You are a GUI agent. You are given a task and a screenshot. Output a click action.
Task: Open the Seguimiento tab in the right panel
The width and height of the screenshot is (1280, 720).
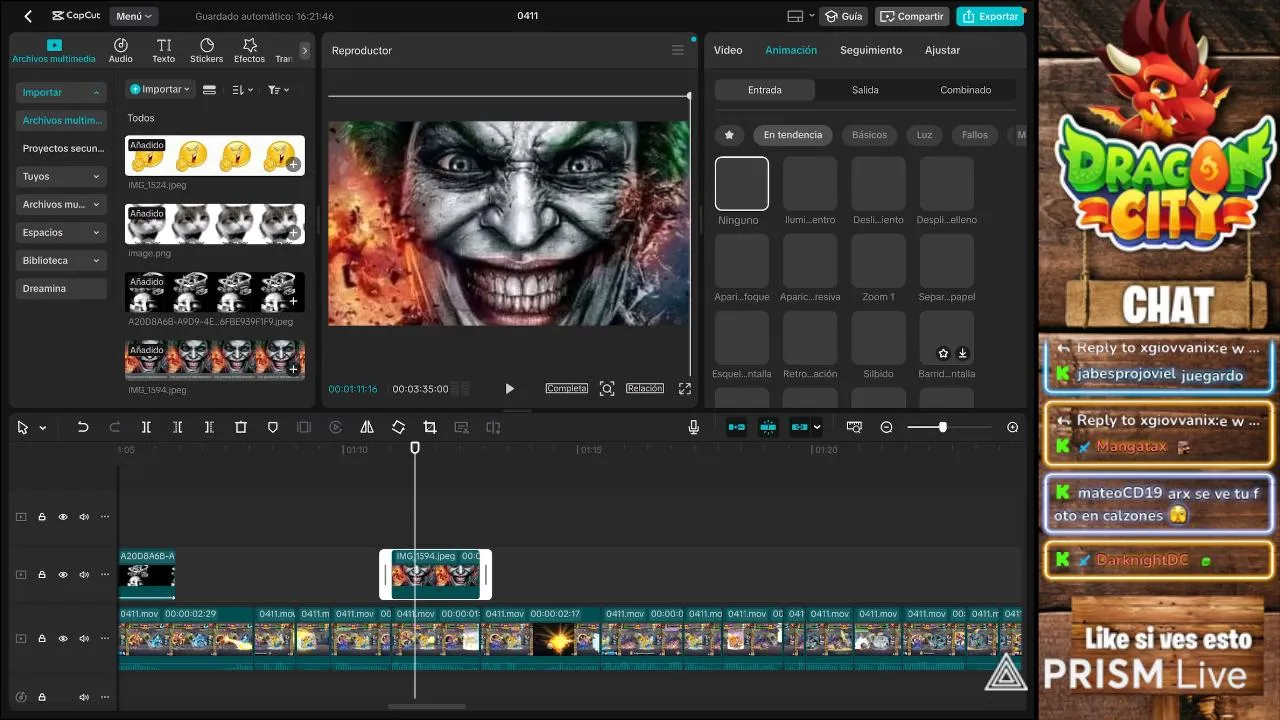(x=871, y=50)
